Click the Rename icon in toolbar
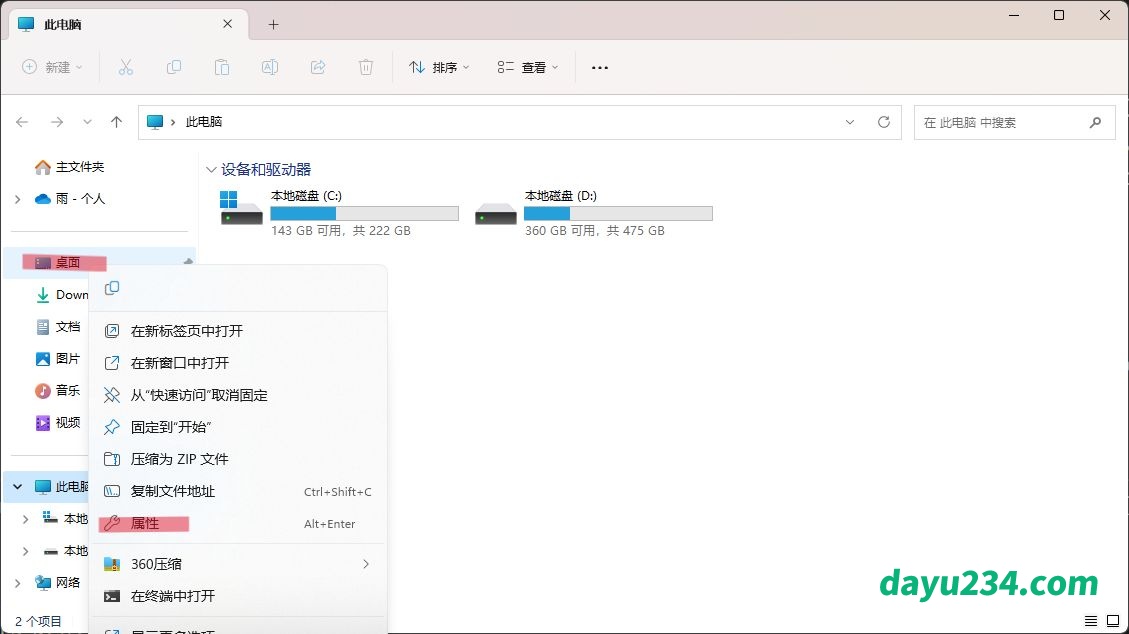1129x634 pixels. 270,67
